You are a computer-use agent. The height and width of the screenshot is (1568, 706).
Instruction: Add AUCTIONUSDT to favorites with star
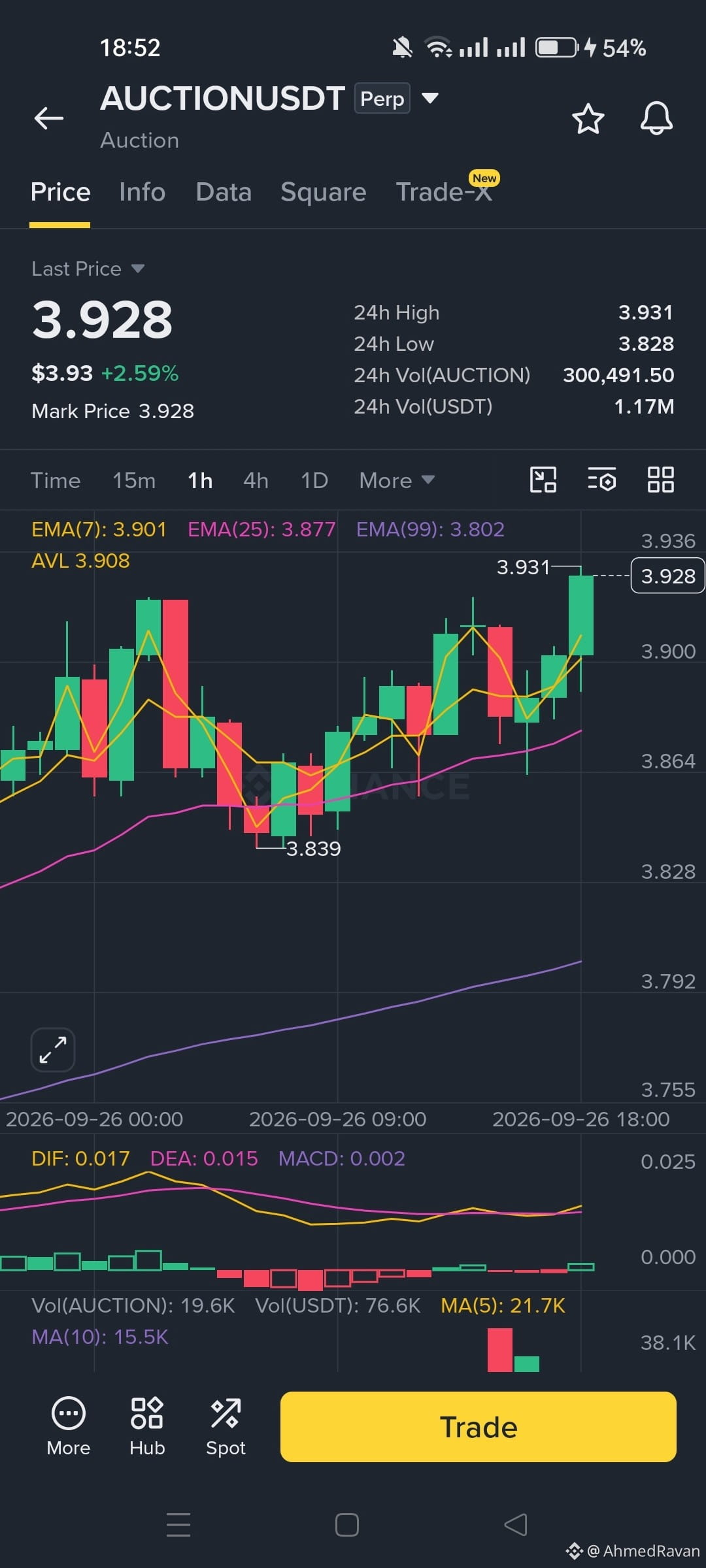[588, 119]
